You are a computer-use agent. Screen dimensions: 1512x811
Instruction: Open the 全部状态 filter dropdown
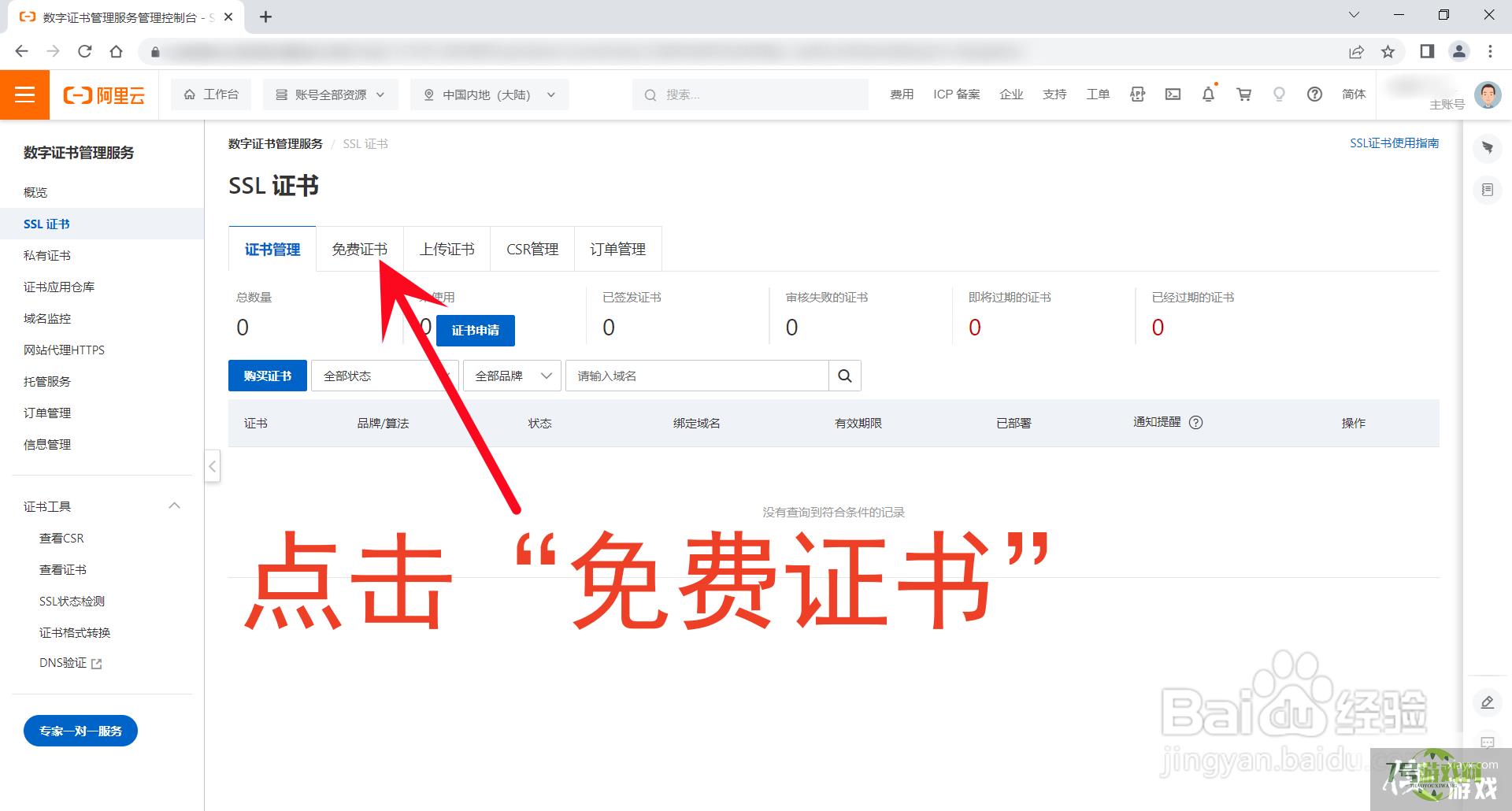point(384,376)
